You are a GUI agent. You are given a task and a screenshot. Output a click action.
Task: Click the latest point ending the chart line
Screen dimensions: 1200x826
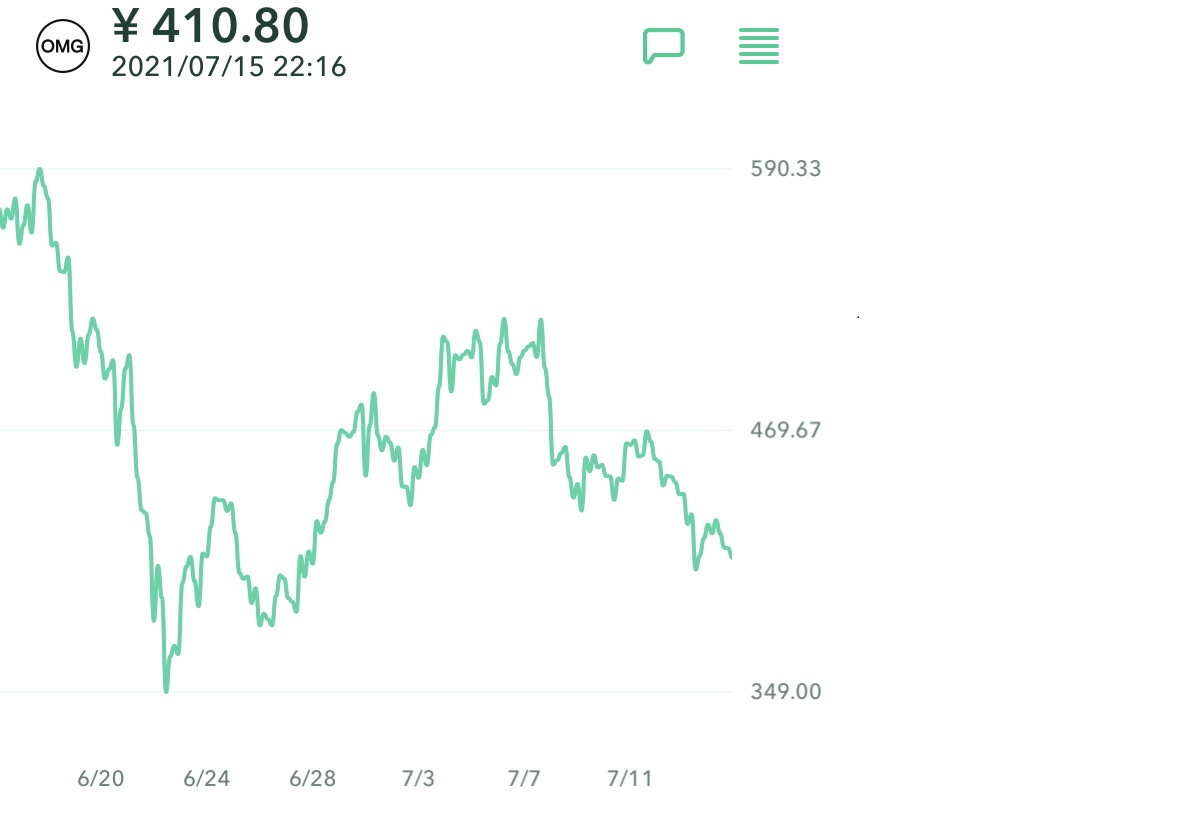click(x=731, y=557)
